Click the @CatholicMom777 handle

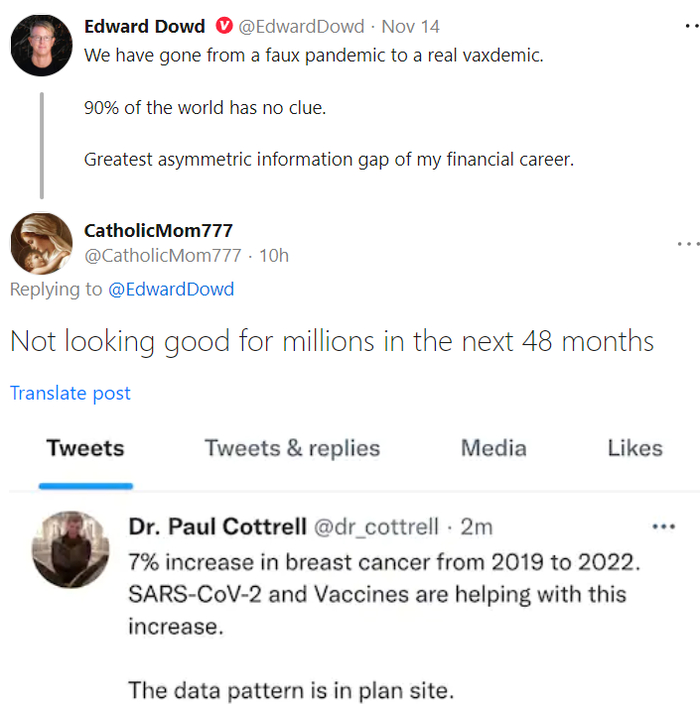pyautogui.click(x=163, y=255)
